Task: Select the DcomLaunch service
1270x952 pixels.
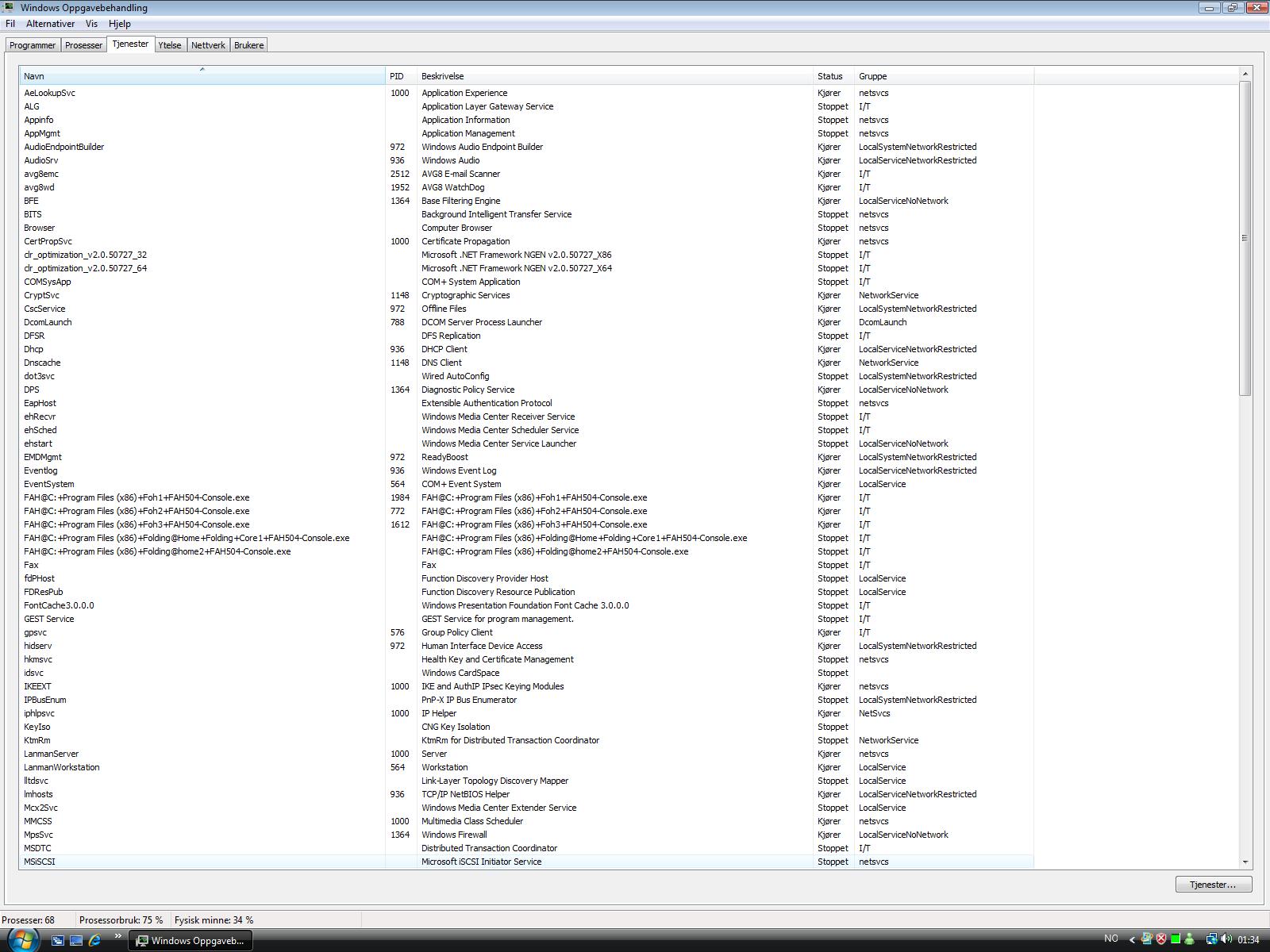Action: click(x=48, y=322)
